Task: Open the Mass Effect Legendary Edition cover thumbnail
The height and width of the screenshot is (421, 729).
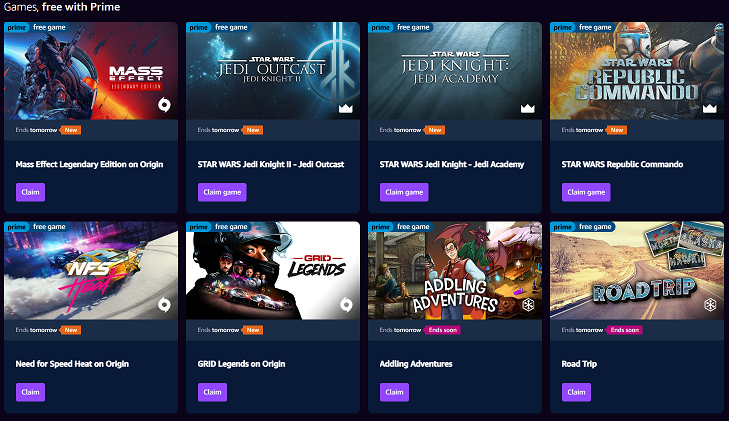Action: click(x=91, y=71)
